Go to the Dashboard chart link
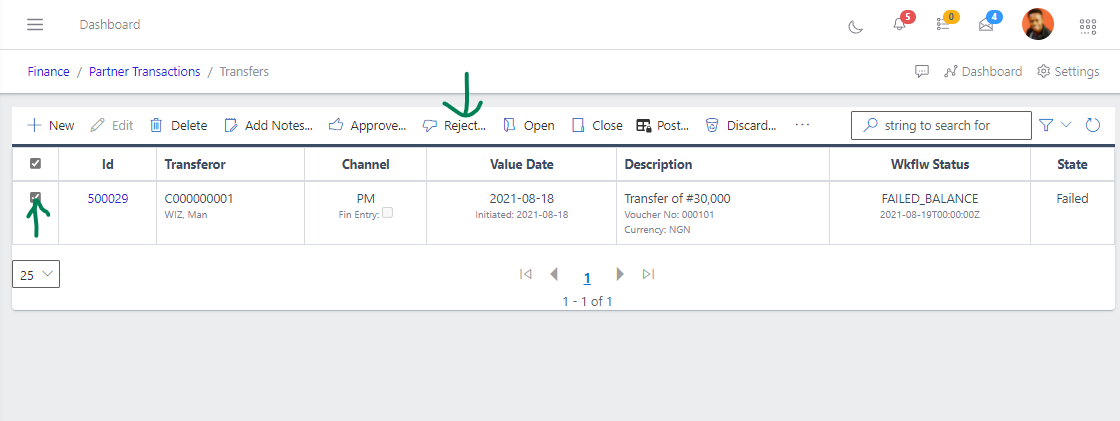This screenshot has width=1120, height=421. [983, 71]
